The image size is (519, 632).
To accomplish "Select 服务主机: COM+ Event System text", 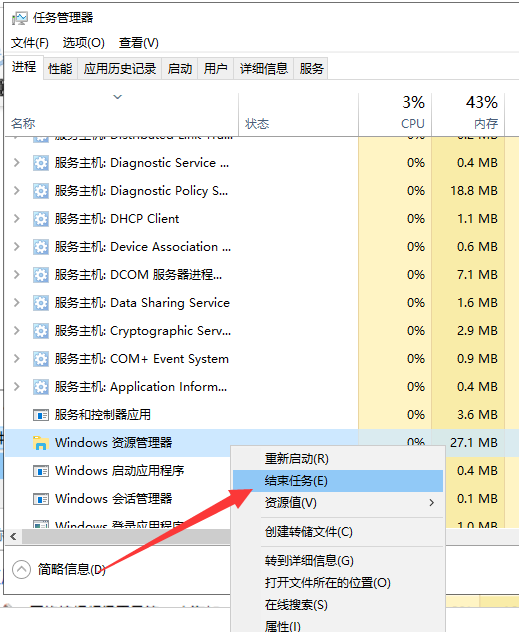I will [142, 359].
